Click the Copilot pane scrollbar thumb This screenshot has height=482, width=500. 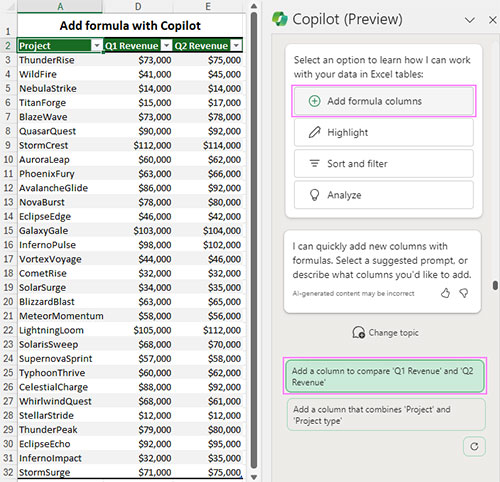495,285
